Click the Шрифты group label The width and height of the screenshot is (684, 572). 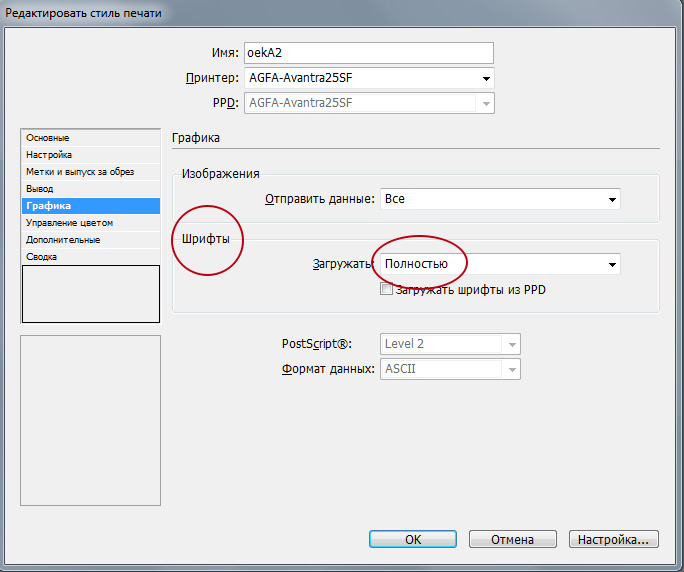[x=205, y=239]
